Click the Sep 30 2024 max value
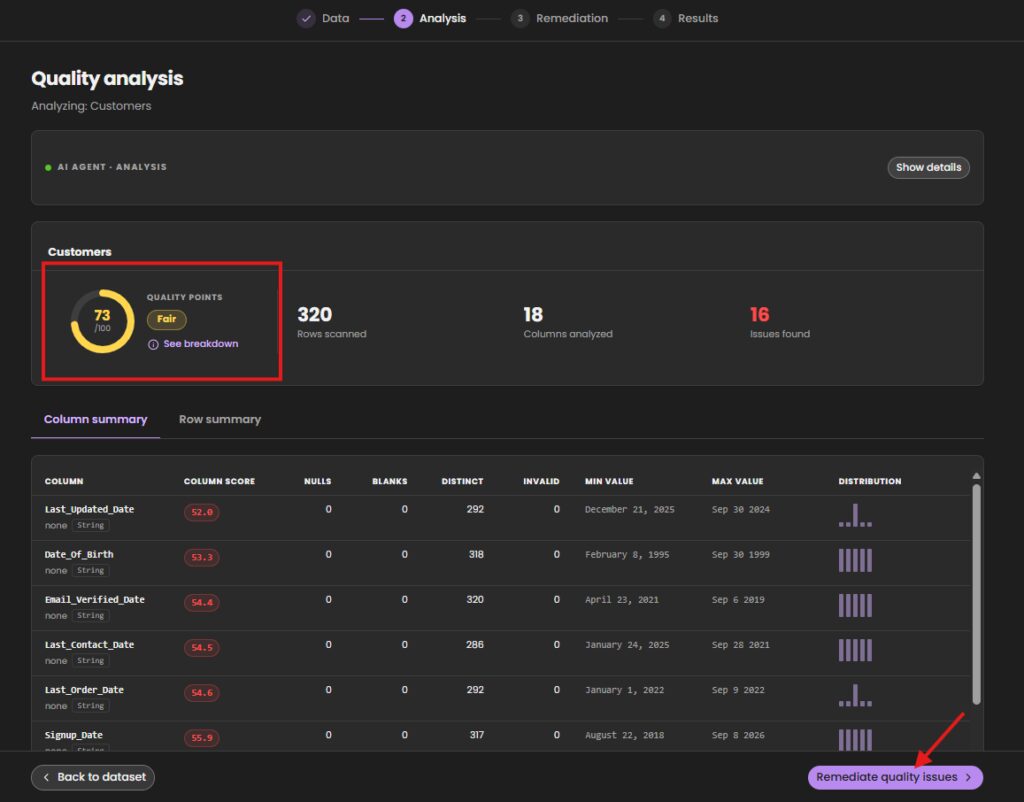Viewport: 1024px width, 802px height. (741, 509)
